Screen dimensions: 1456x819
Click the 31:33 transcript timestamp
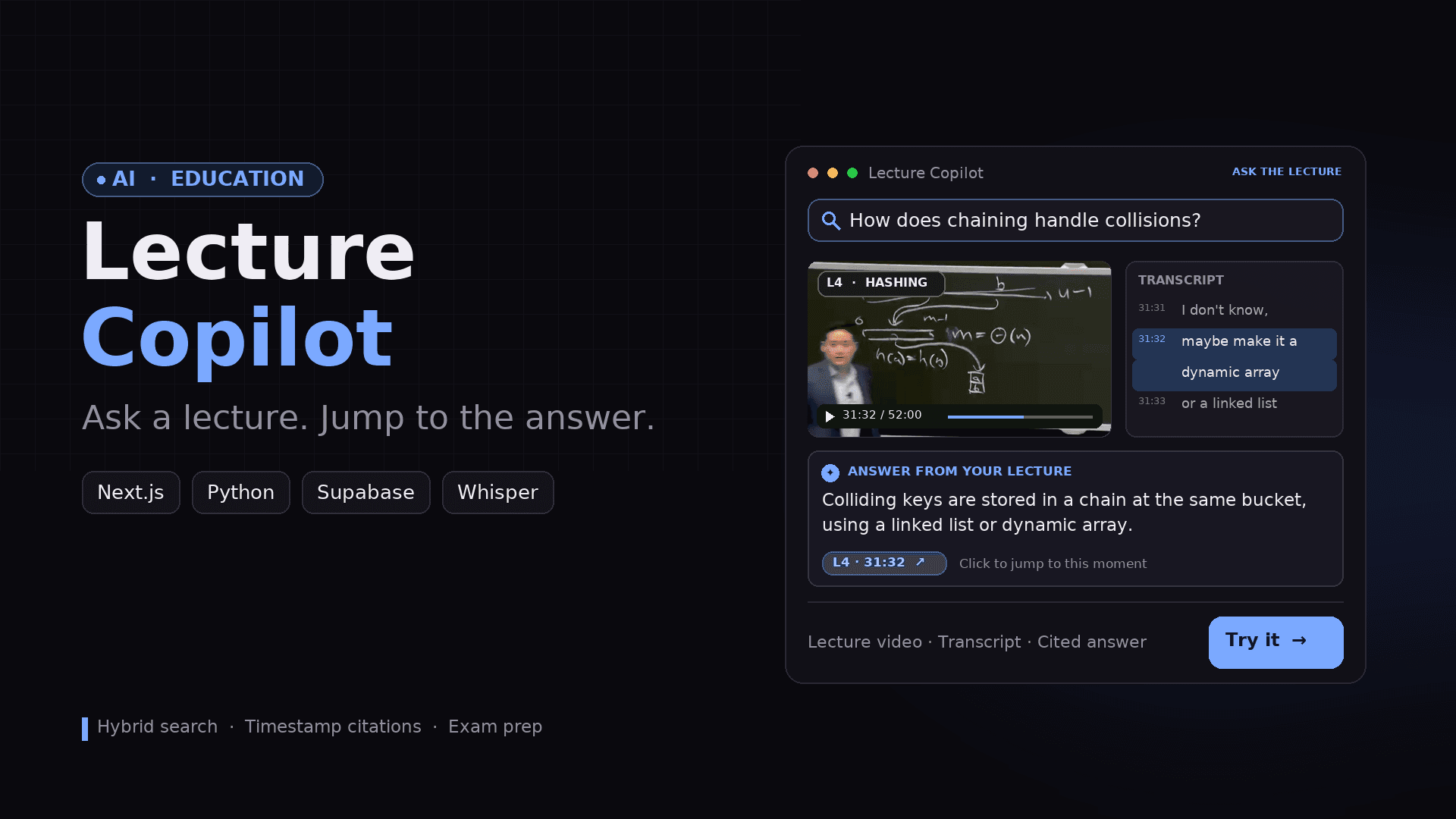coord(1151,401)
